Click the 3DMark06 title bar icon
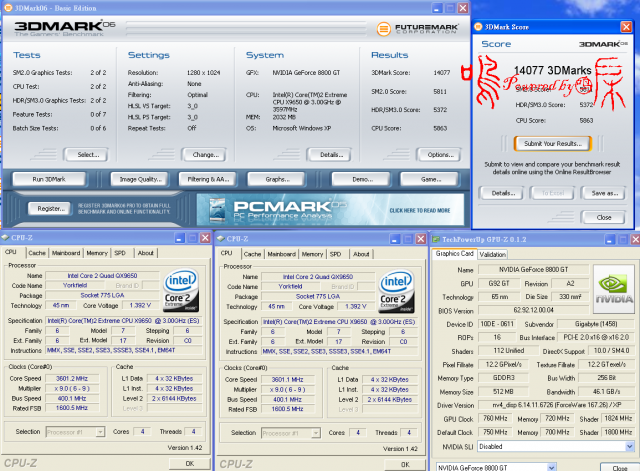The width and height of the screenshot is (640, 471). [x=8, y=8]
